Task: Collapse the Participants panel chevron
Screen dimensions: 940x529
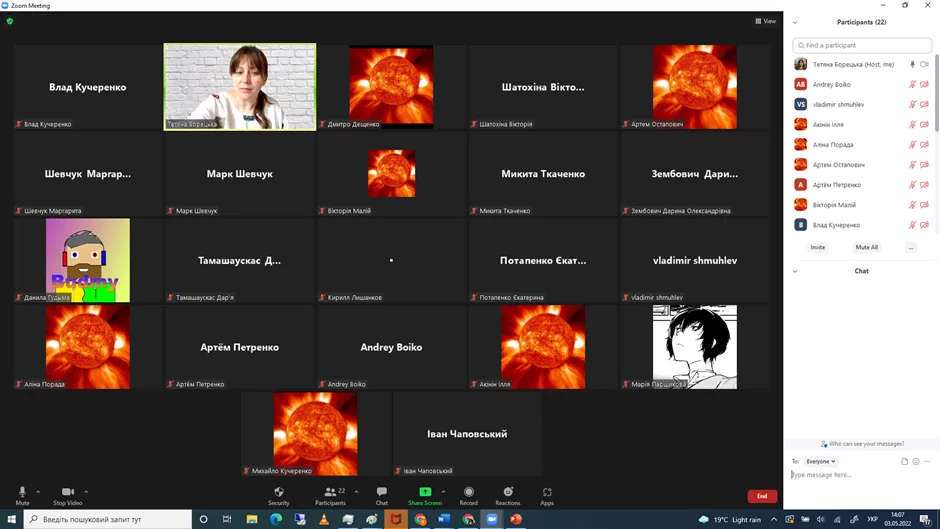Action: [795, 22]
